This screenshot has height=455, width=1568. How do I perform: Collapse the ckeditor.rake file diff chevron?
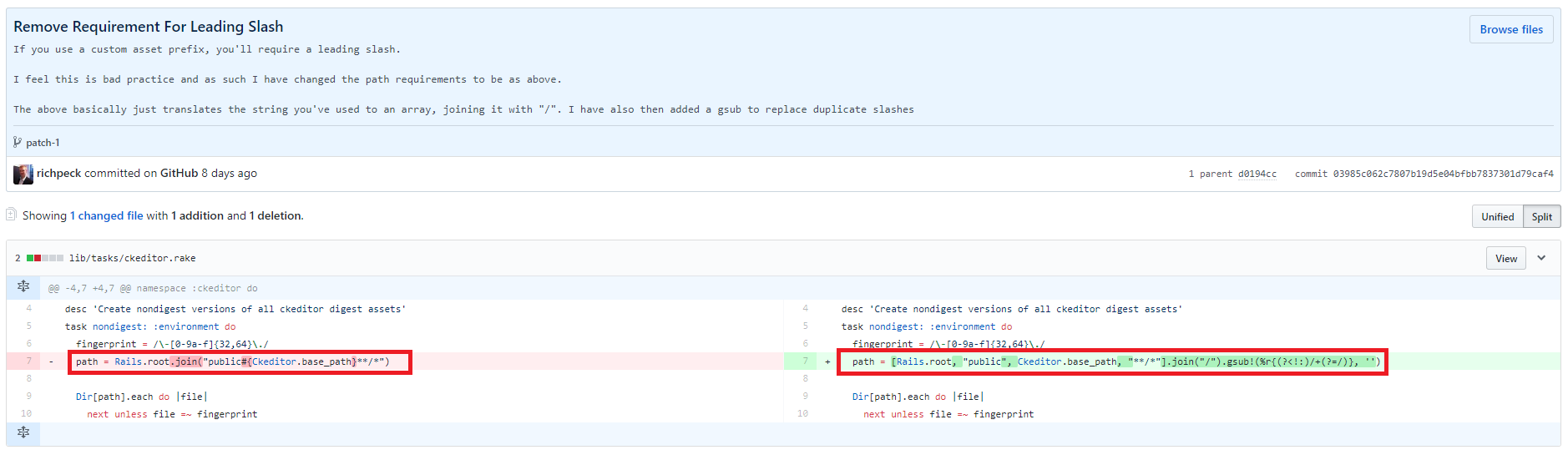click(x=1541, y=258)
